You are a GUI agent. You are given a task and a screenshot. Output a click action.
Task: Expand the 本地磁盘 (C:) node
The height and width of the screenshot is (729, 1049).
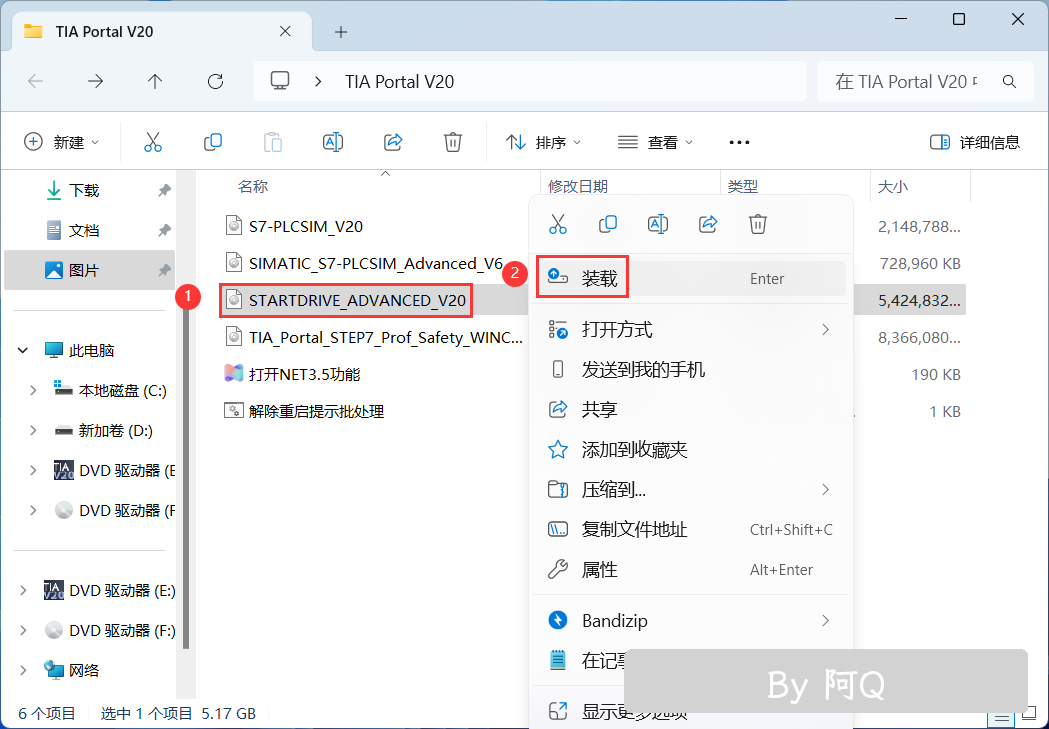pos(33,390)
